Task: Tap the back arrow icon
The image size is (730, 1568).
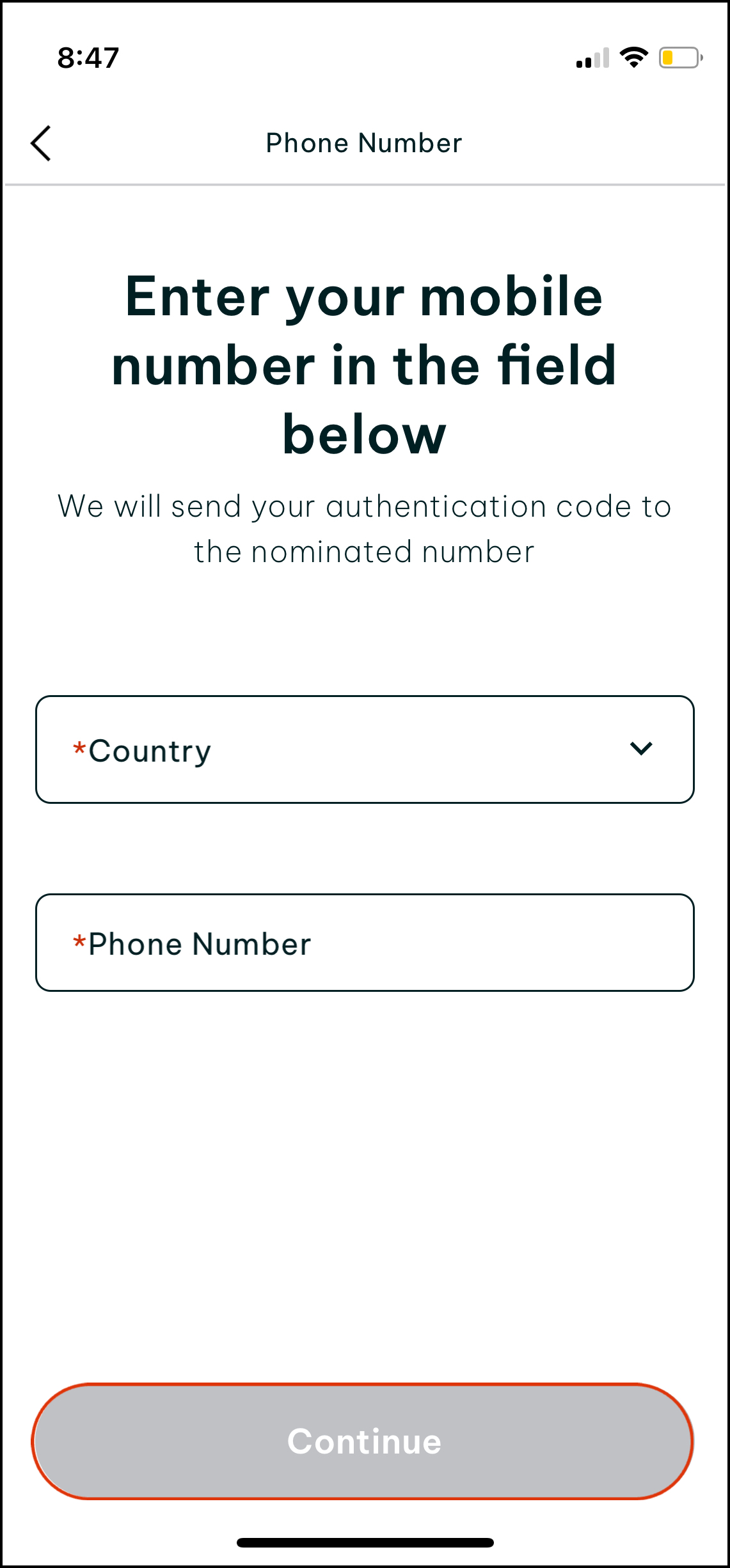Action: coord(41,143)
